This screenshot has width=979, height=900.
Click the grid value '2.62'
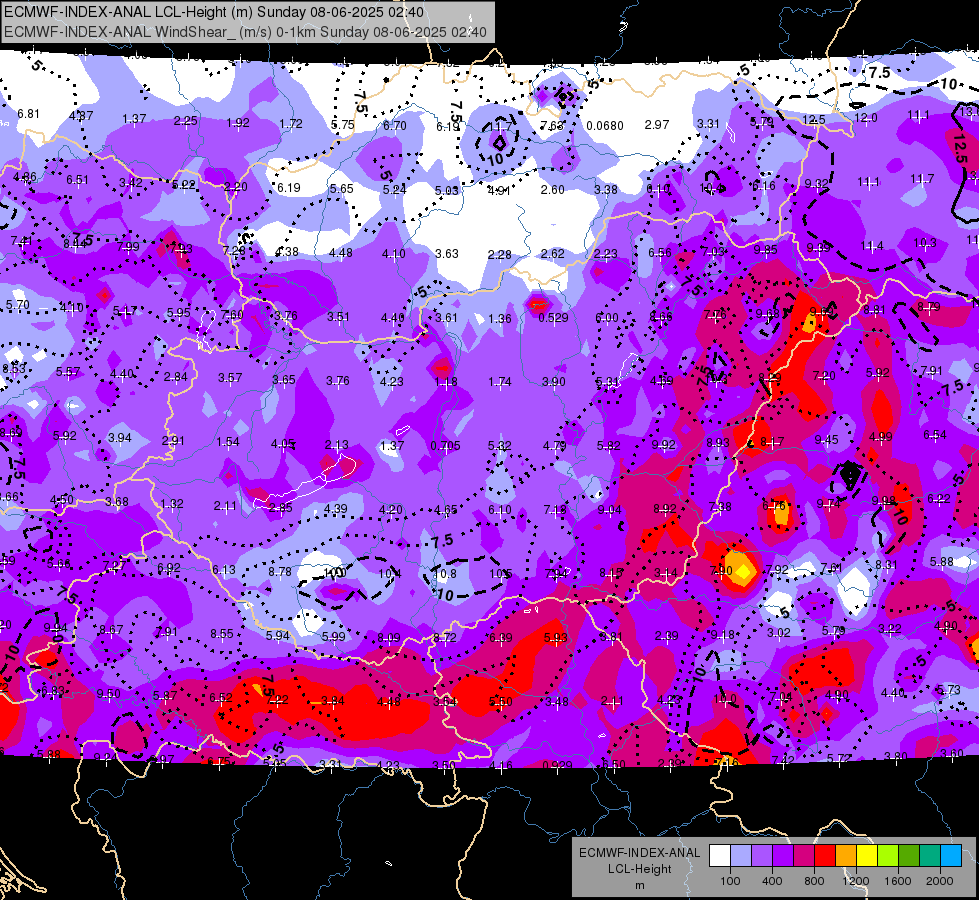point(553,254)
